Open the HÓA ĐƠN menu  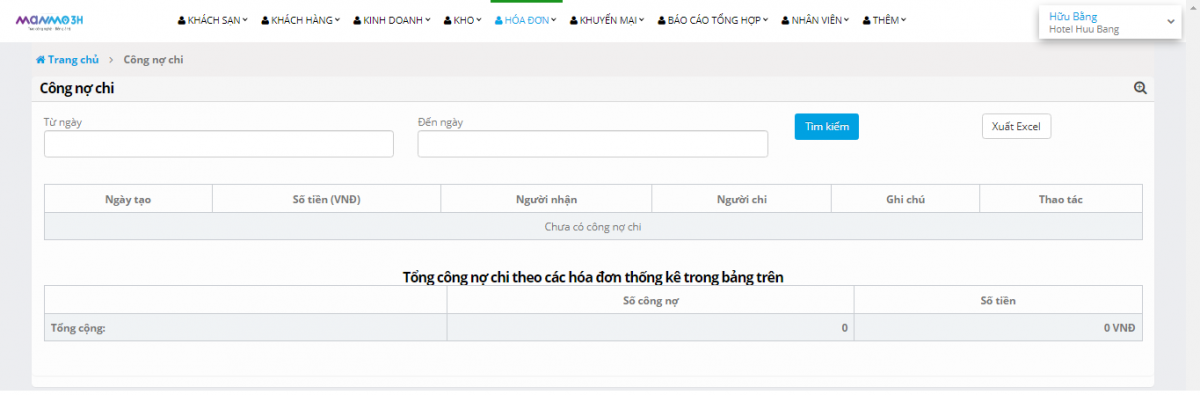click(526, 20)
